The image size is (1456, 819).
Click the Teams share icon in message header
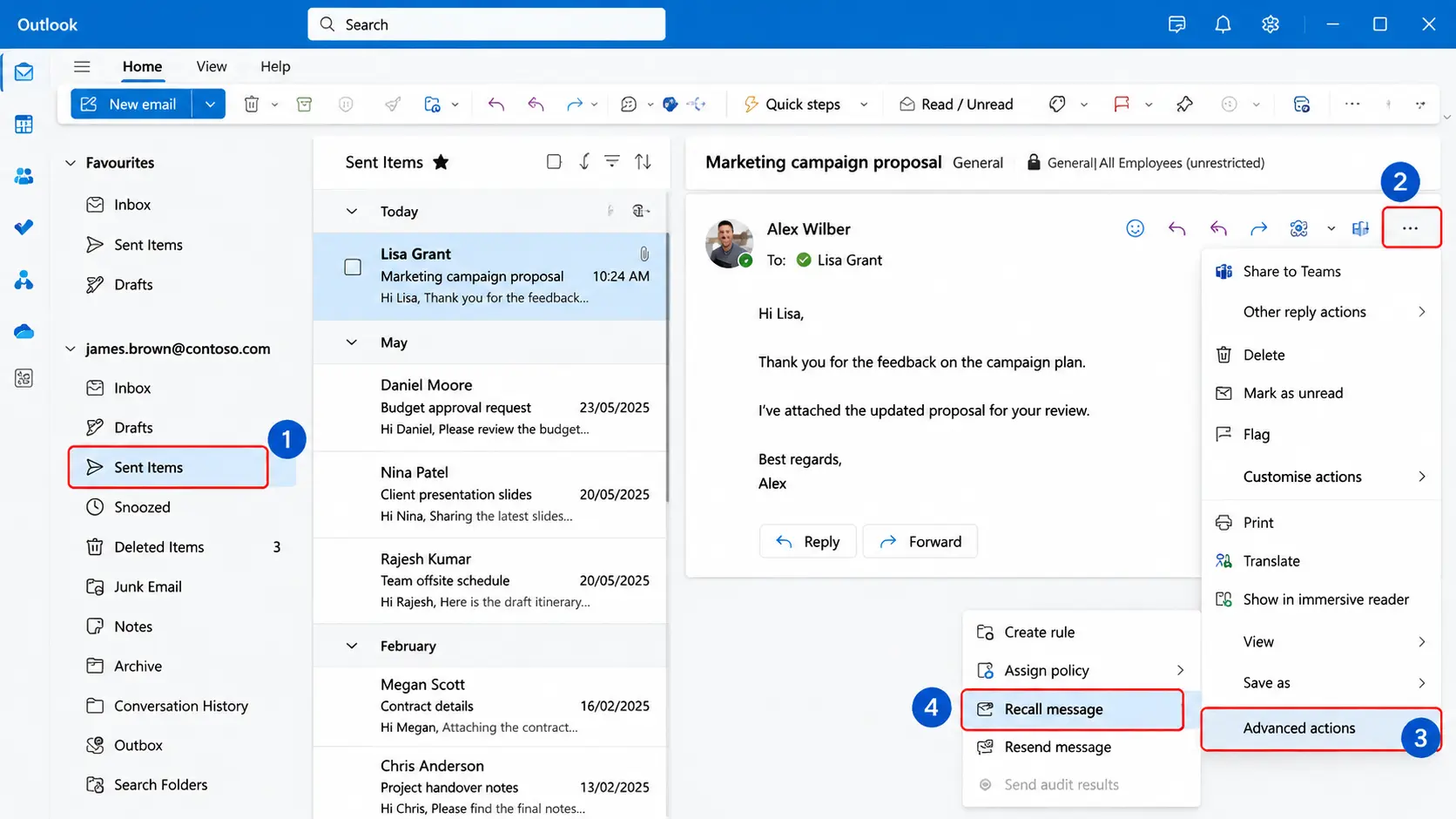[x=1360, y=228]
